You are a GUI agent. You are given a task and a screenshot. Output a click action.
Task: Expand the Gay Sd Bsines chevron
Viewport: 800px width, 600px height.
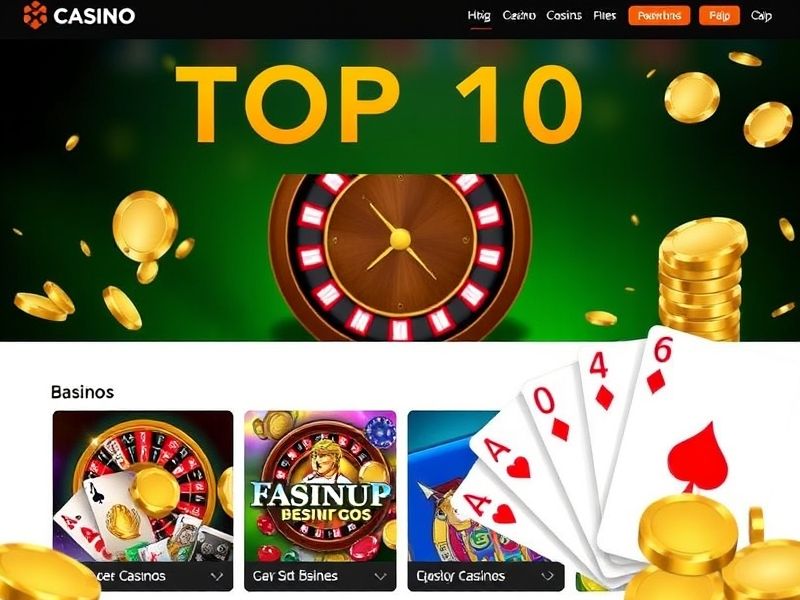[x=380, y=576]
